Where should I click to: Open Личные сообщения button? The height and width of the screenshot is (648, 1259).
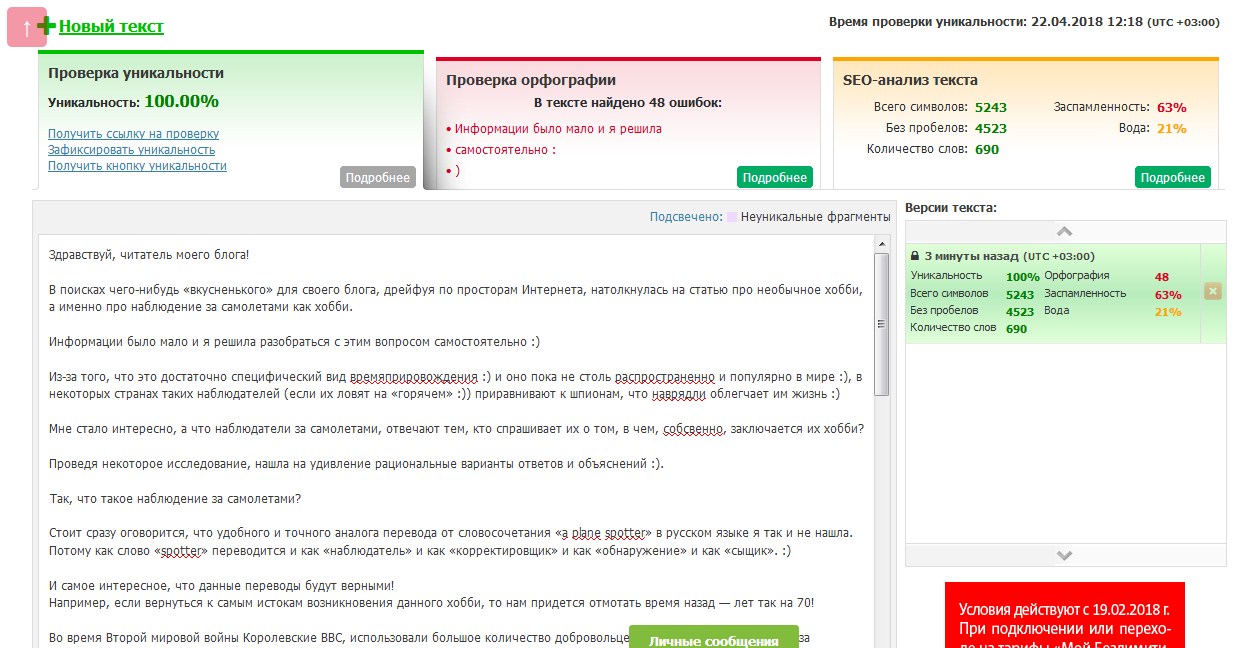click(x=714, y=639)
